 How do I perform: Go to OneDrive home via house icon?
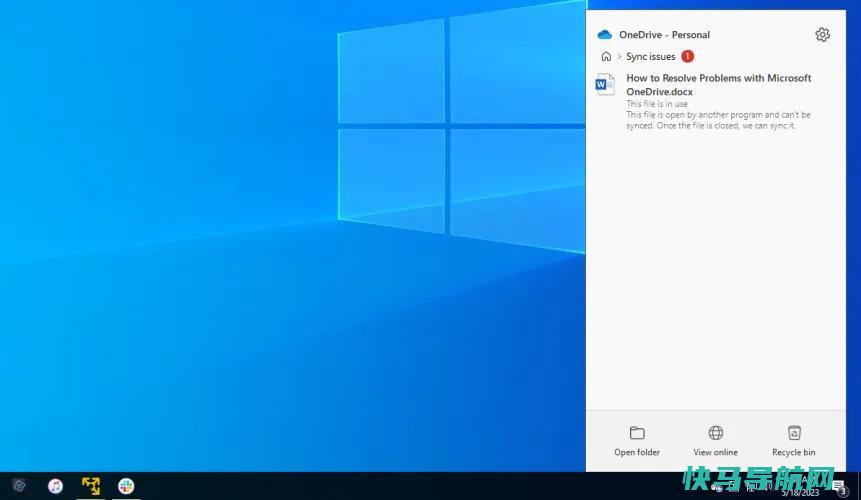tap(606, 56)
